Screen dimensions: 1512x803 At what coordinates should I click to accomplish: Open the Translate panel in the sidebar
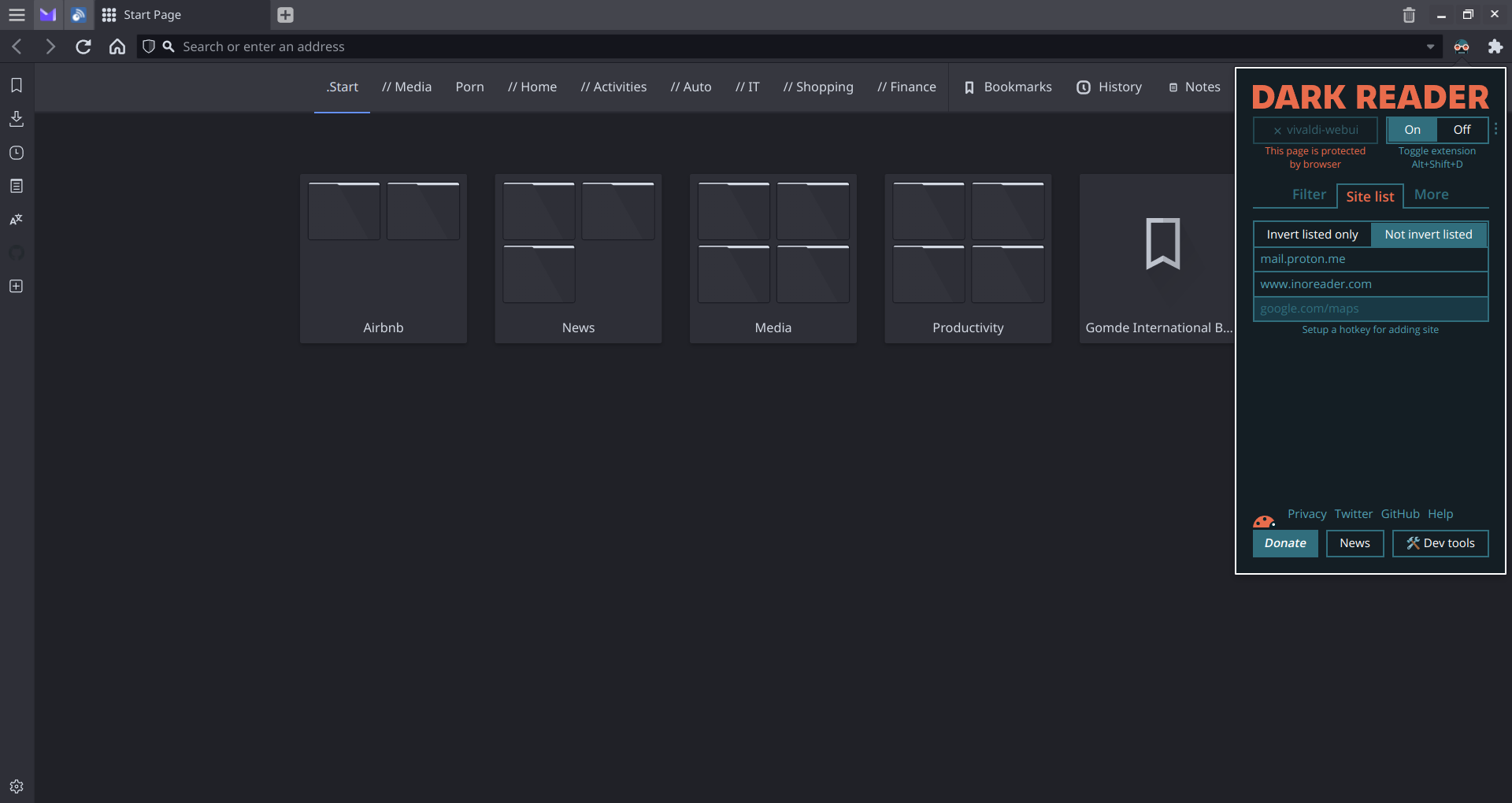point(17,220)
